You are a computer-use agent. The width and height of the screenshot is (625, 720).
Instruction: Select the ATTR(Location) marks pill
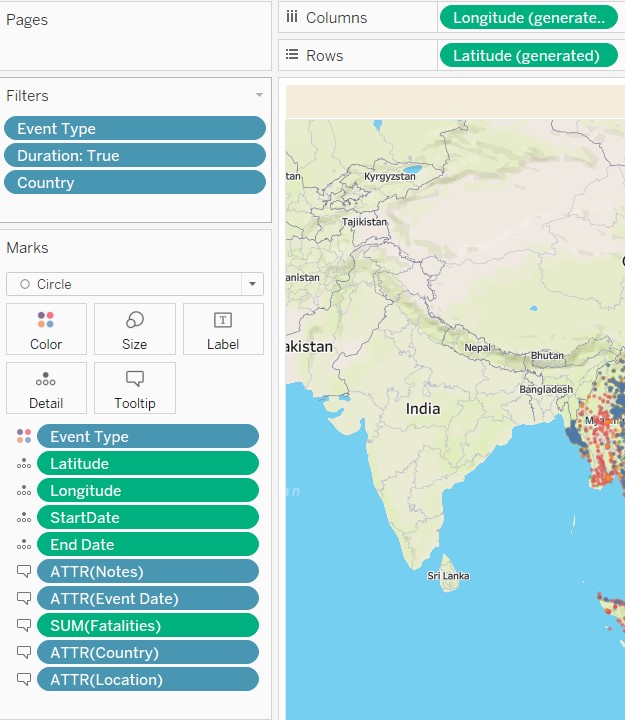coord(147,679)
